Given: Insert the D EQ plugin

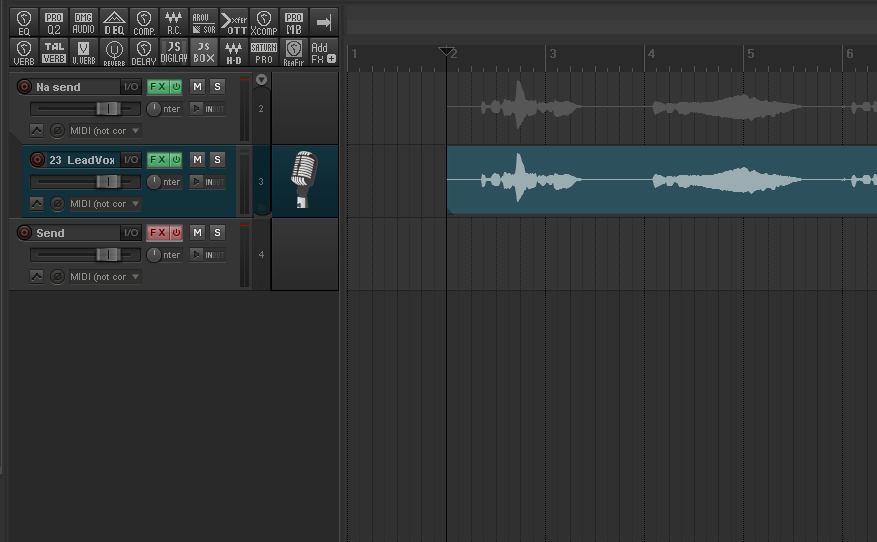Looking at the screenshot, I should coord(114,22).
